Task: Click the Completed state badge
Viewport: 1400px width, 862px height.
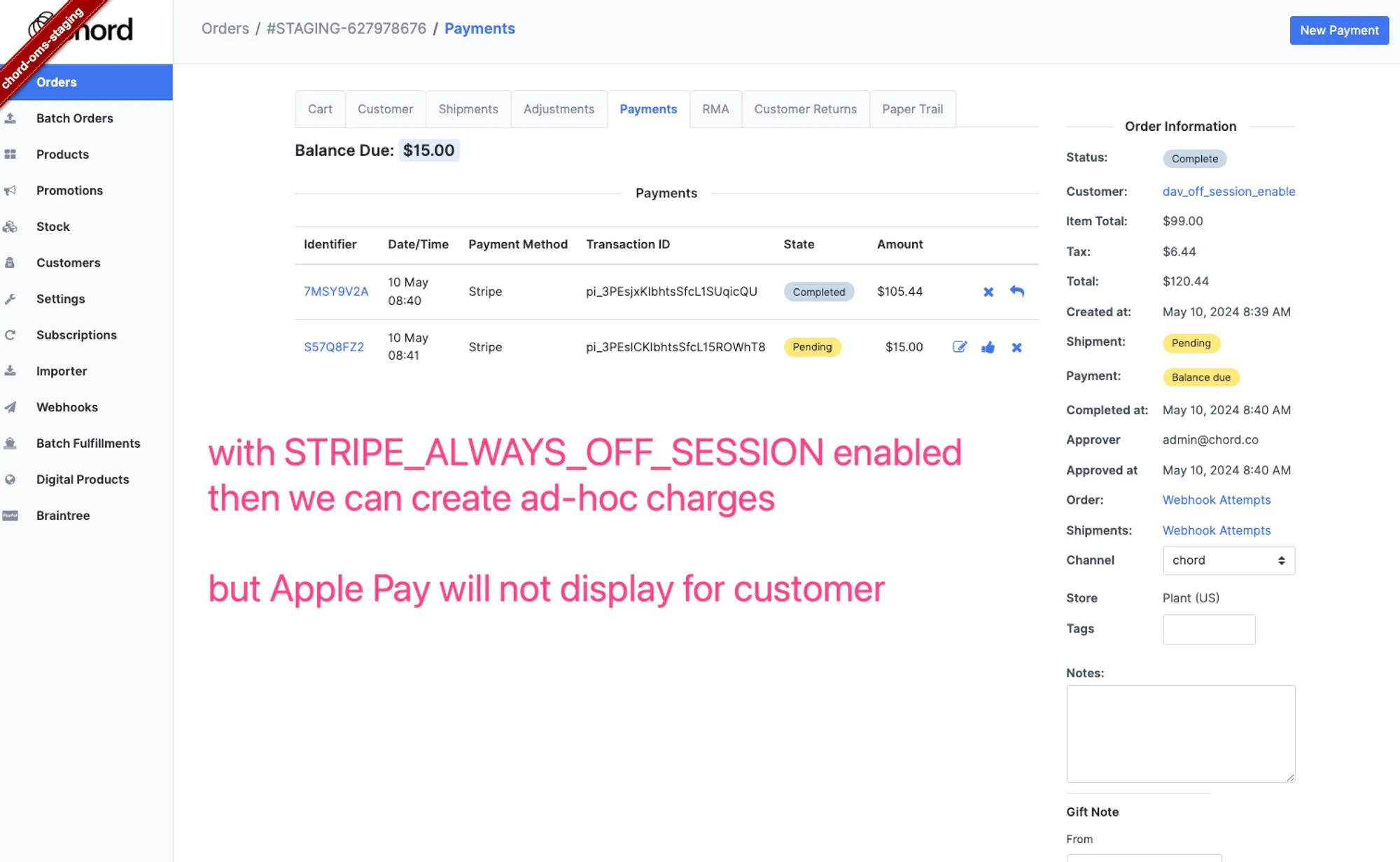Action: [818, 292]
